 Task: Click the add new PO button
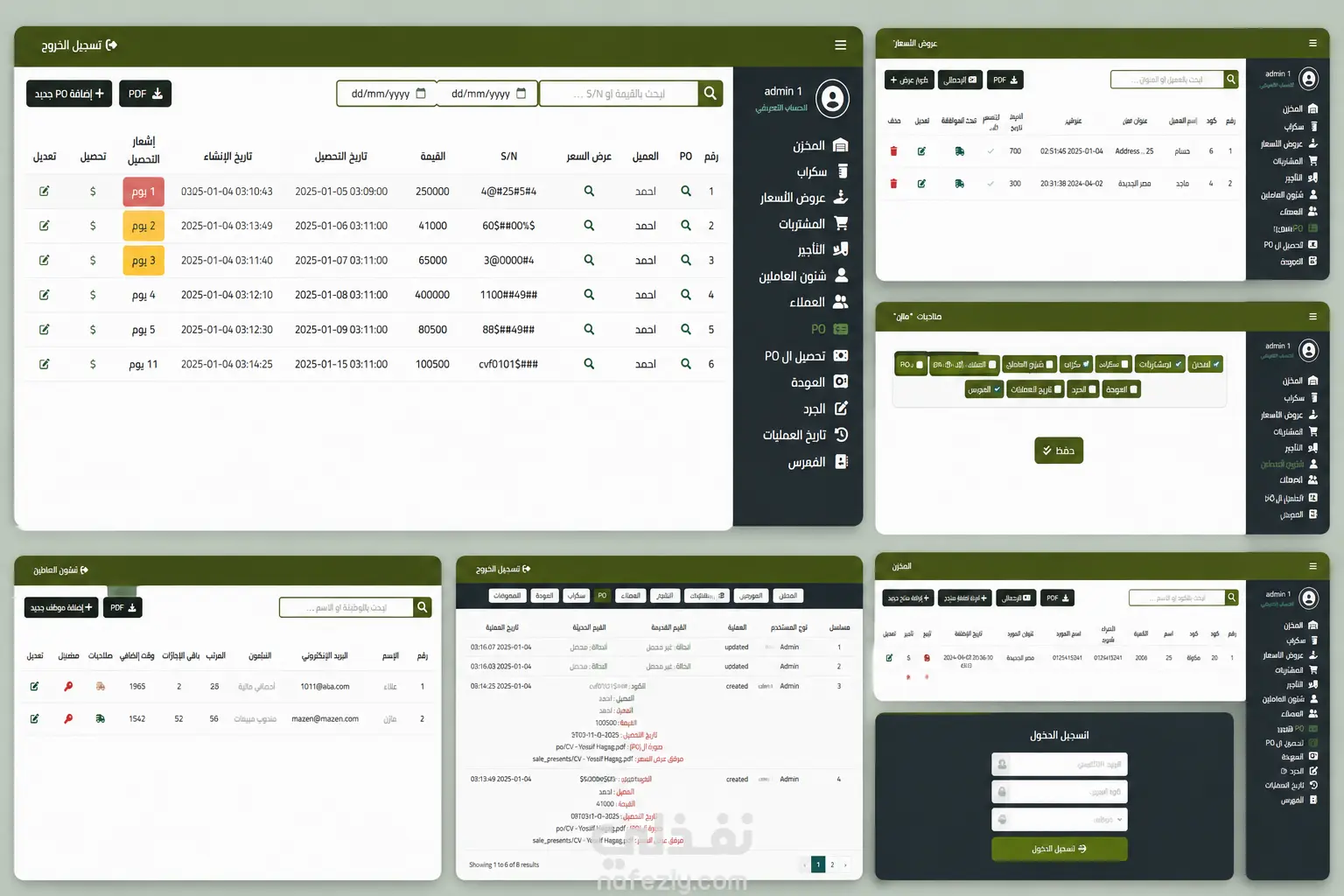point(69,94)
